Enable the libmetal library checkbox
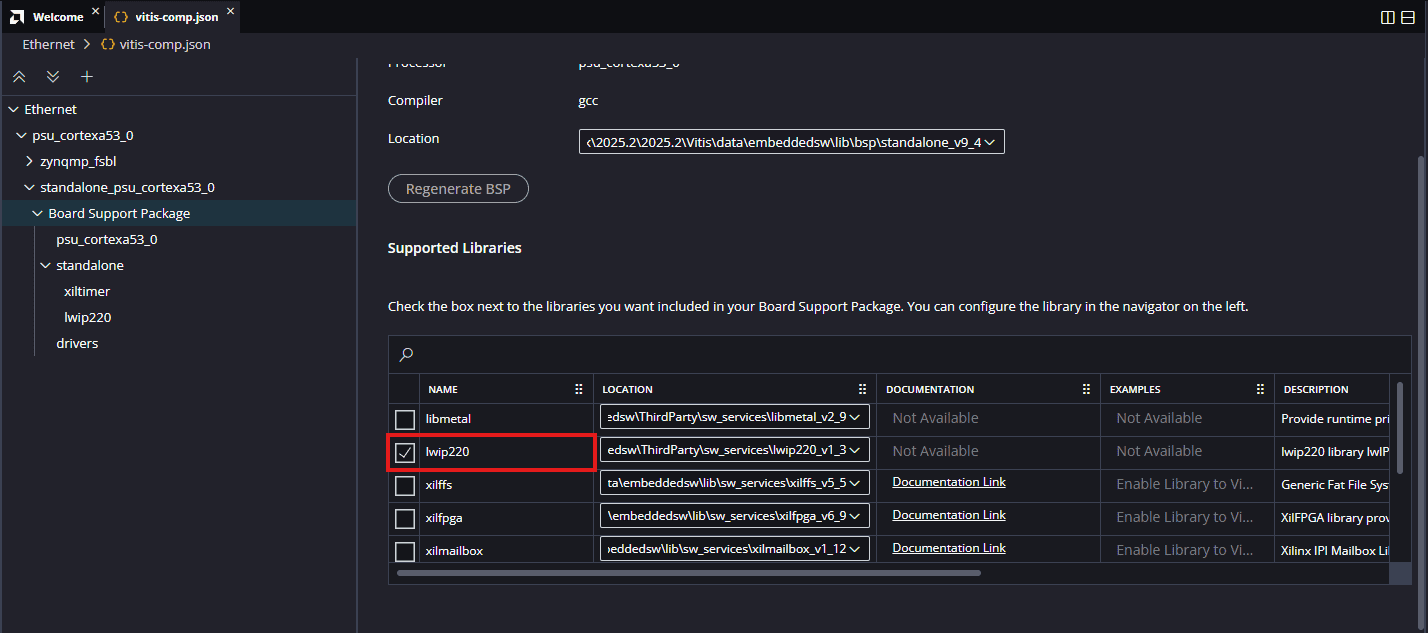Image resolution: width=1428 pixels, height=633 pixels. click(405, 419)
